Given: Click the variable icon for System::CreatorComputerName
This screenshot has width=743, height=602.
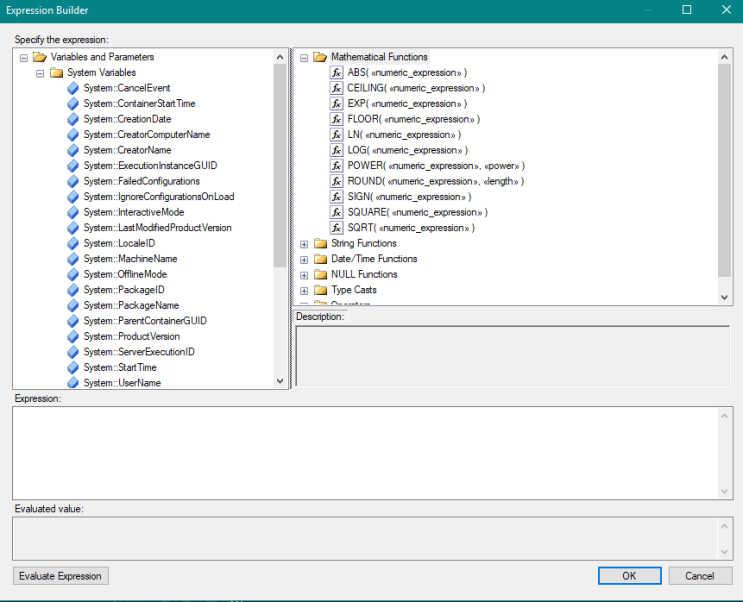Looking at the screenshot, I should coord(73,135).
